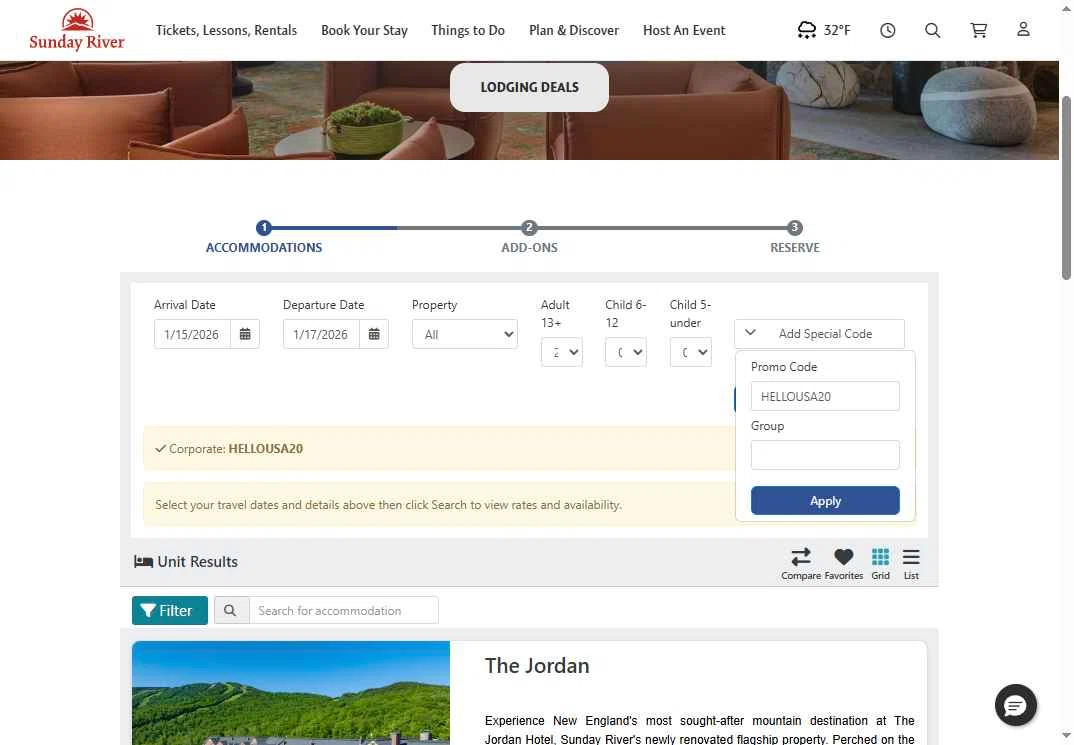Collapse the Add Special Code panel
The image size is (1074, 745).
click(819, 333)
